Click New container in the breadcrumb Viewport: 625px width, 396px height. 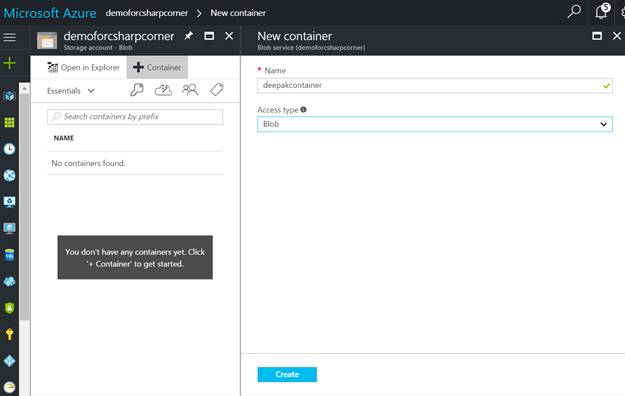pos(238,13)
